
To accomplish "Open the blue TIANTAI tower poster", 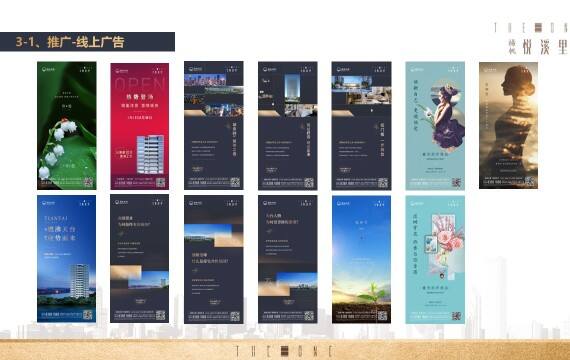I will click(67, 259).
